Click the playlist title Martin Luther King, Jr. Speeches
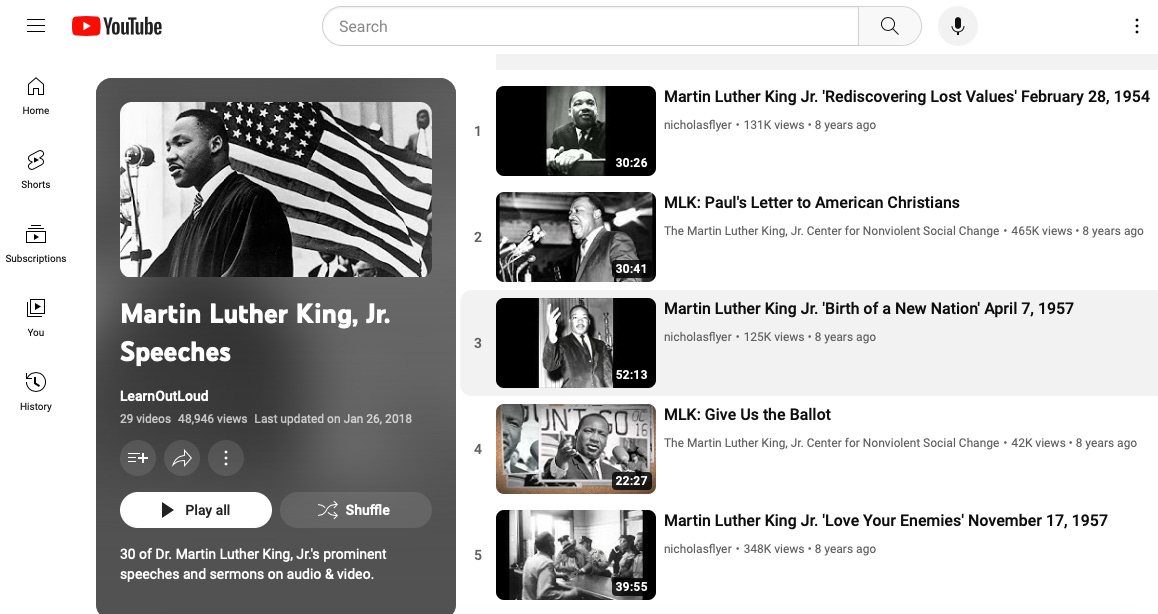The width and height of the screenshot is (1158, 614). [x=255, y=332]
